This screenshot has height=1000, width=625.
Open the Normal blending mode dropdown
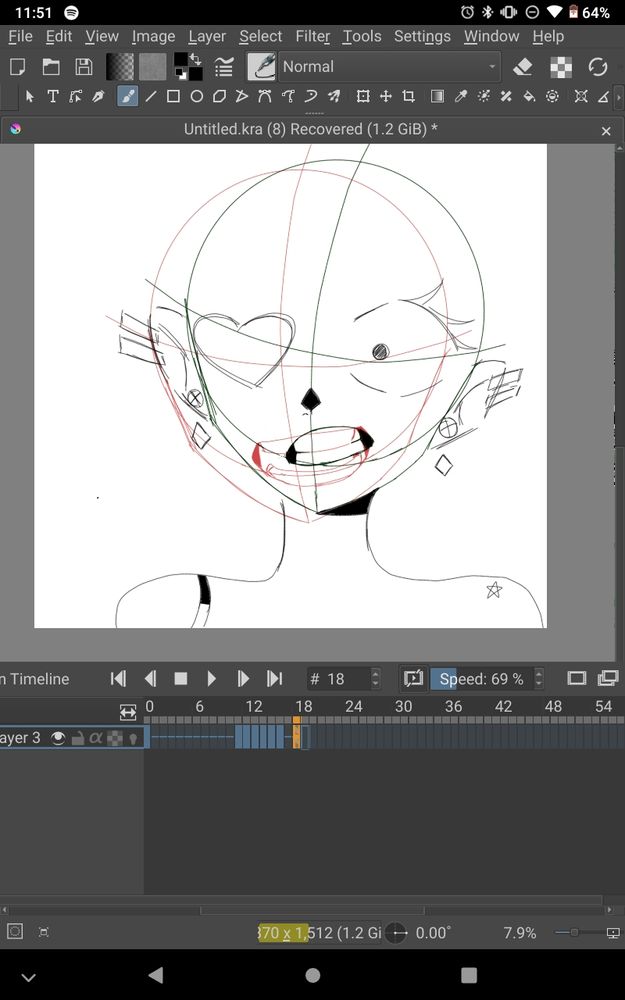click(389, 67)
